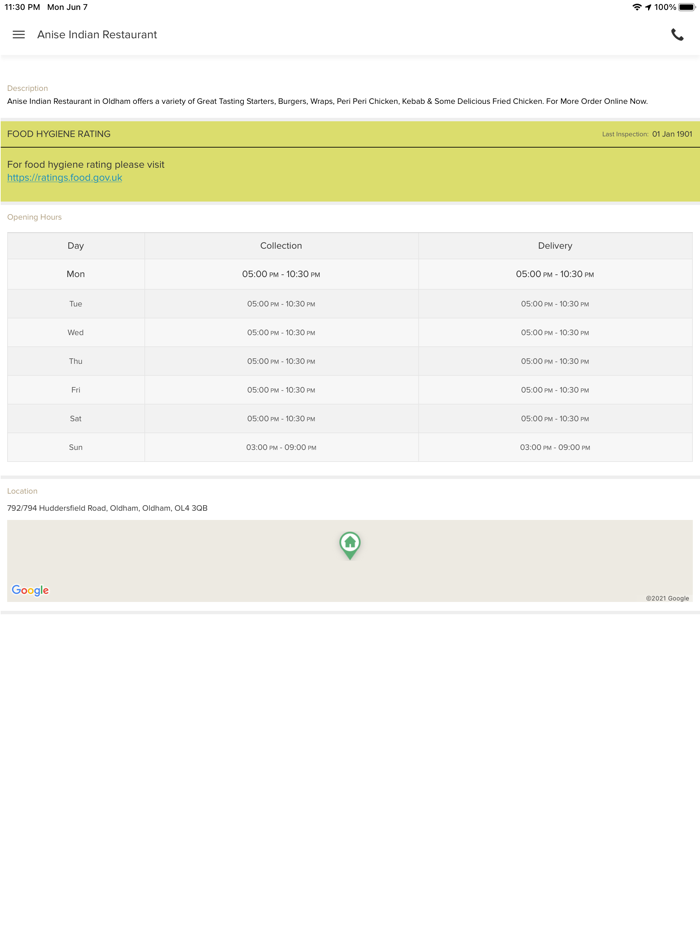700x934 pixels.
Task: Click the address 792/794 Huddersfield Road
Action: coord(107,508)
